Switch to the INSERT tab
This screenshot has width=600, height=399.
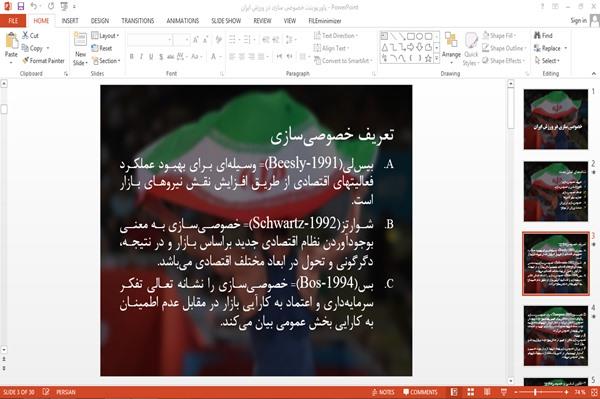pos(70,21)
